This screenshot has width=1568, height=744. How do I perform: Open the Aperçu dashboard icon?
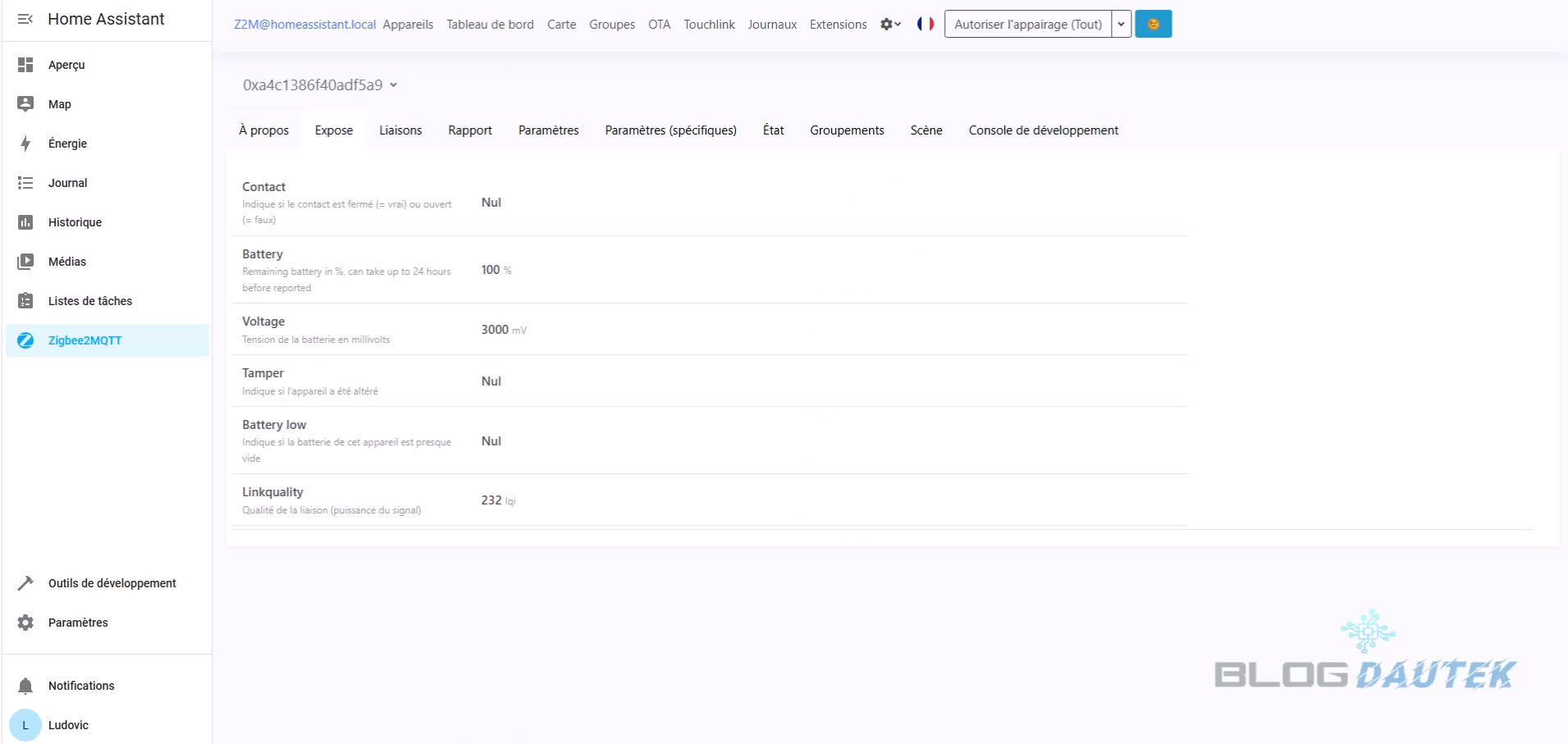(25, 65)
